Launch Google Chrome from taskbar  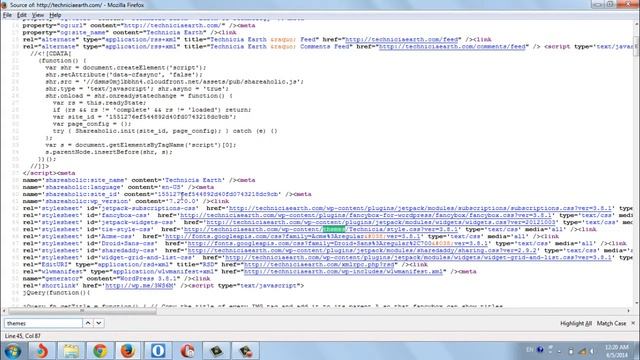pos(100,351)
